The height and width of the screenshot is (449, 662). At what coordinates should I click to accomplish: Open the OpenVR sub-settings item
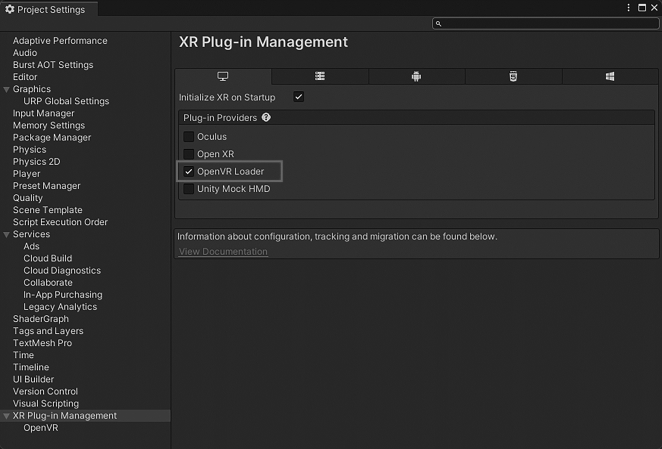[x=41, y=427]
